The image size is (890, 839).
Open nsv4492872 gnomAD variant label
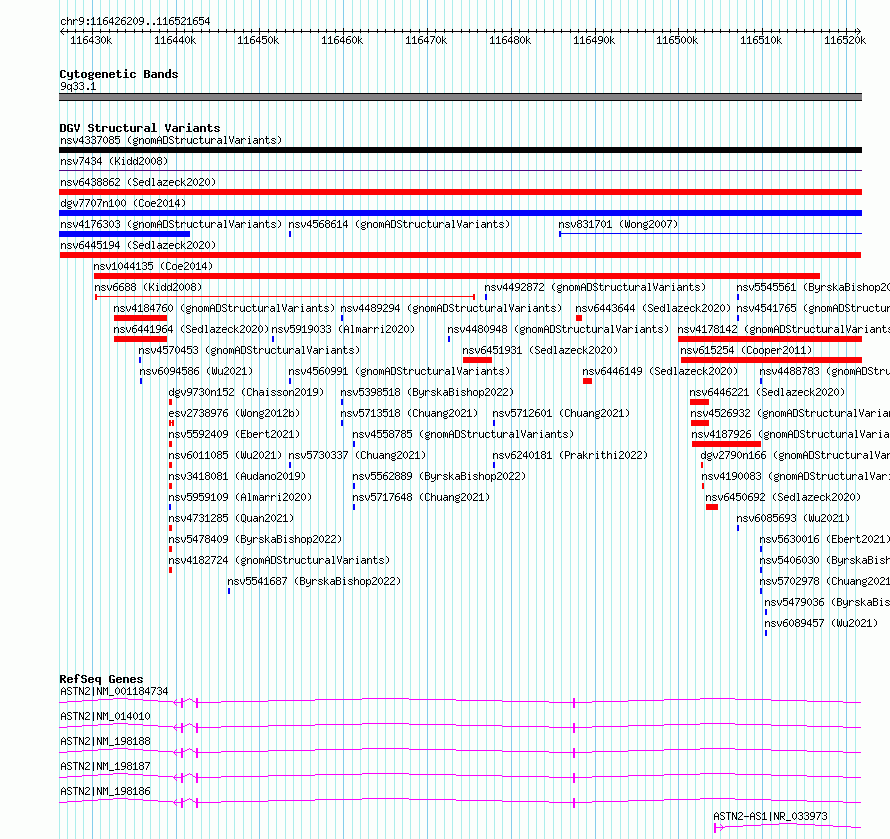595,287
